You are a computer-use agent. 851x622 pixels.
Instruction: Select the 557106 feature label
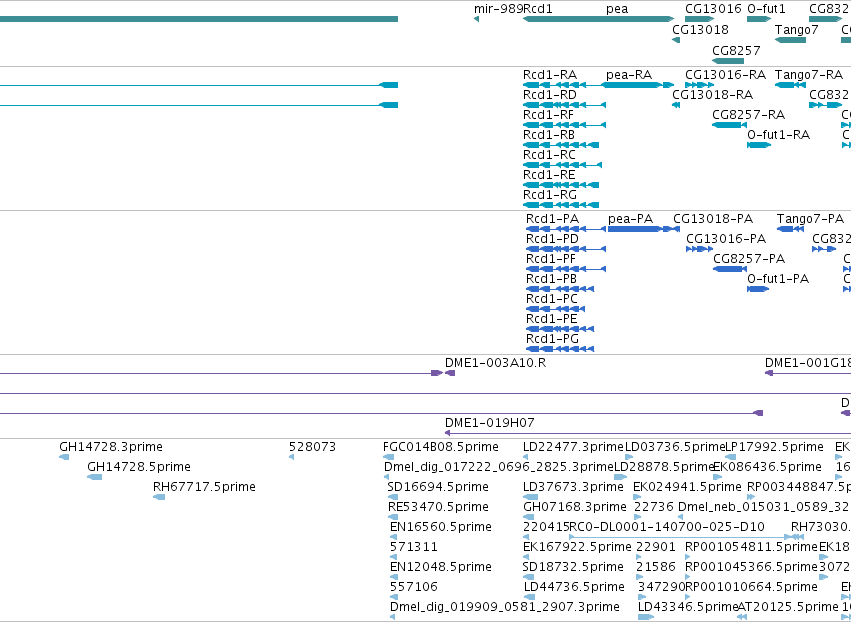[x=414, y=588]
